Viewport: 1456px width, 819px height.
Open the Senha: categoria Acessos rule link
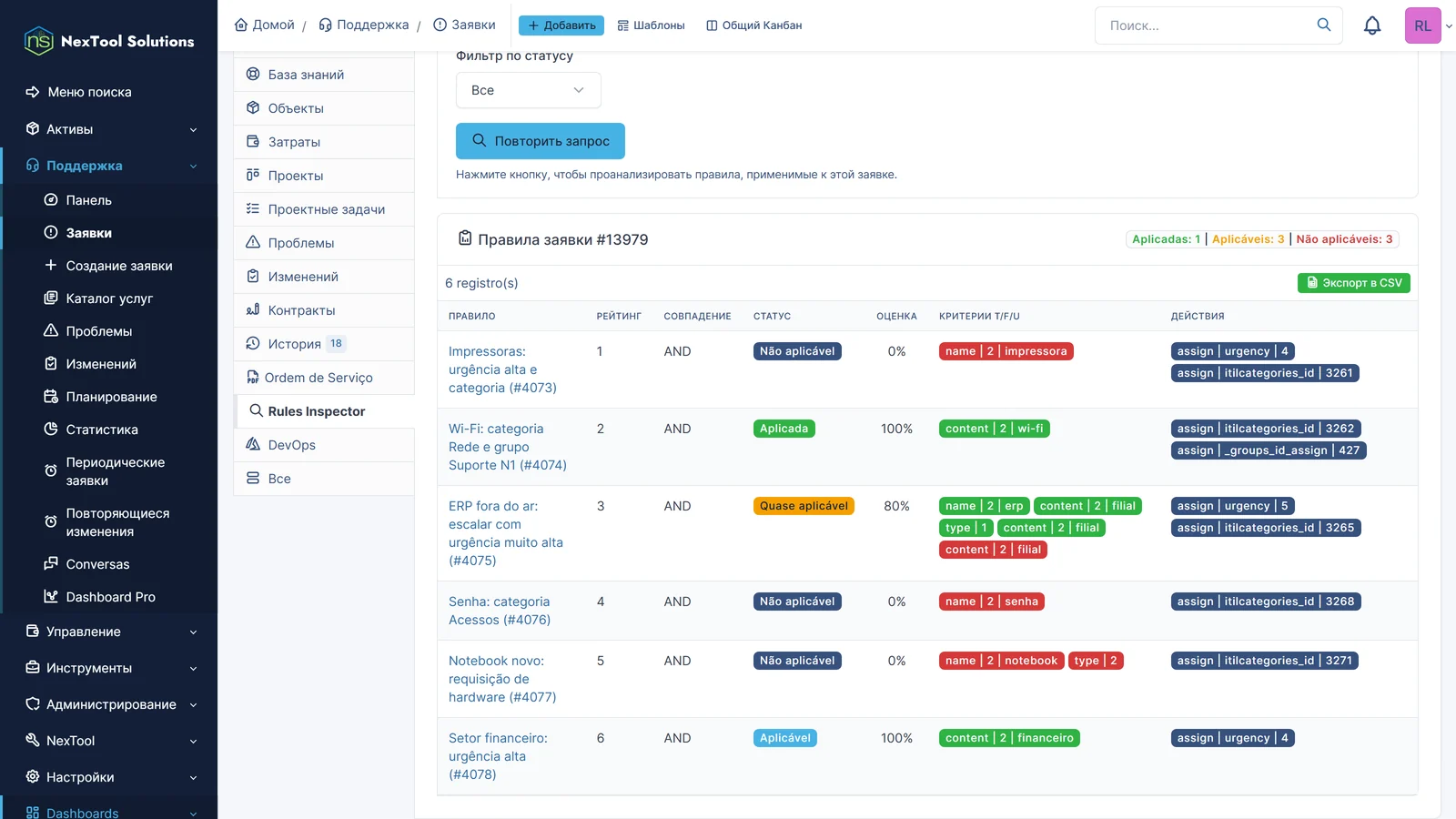click(500, 611)
